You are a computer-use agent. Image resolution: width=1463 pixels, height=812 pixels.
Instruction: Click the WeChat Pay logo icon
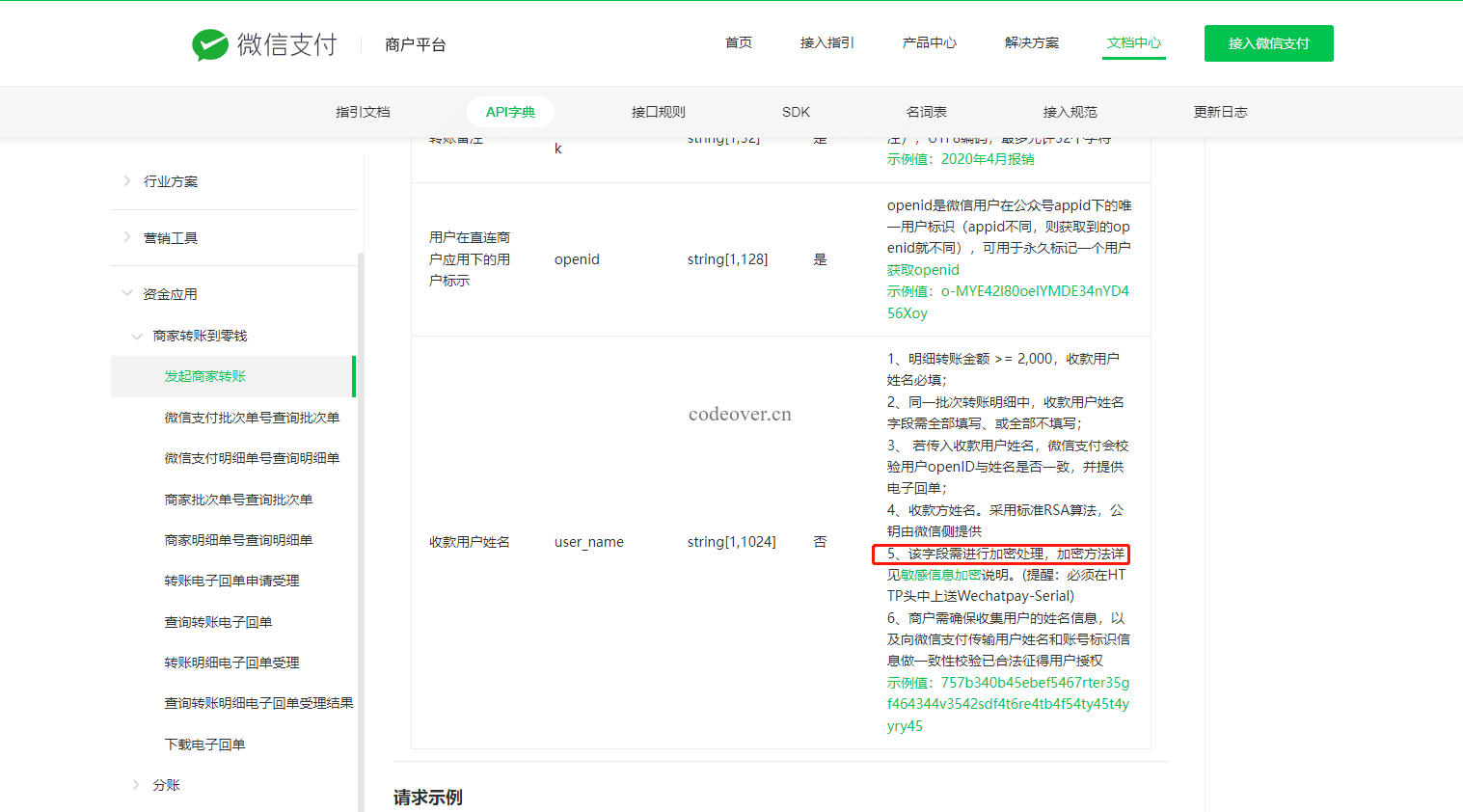click(x=210, y=44)
